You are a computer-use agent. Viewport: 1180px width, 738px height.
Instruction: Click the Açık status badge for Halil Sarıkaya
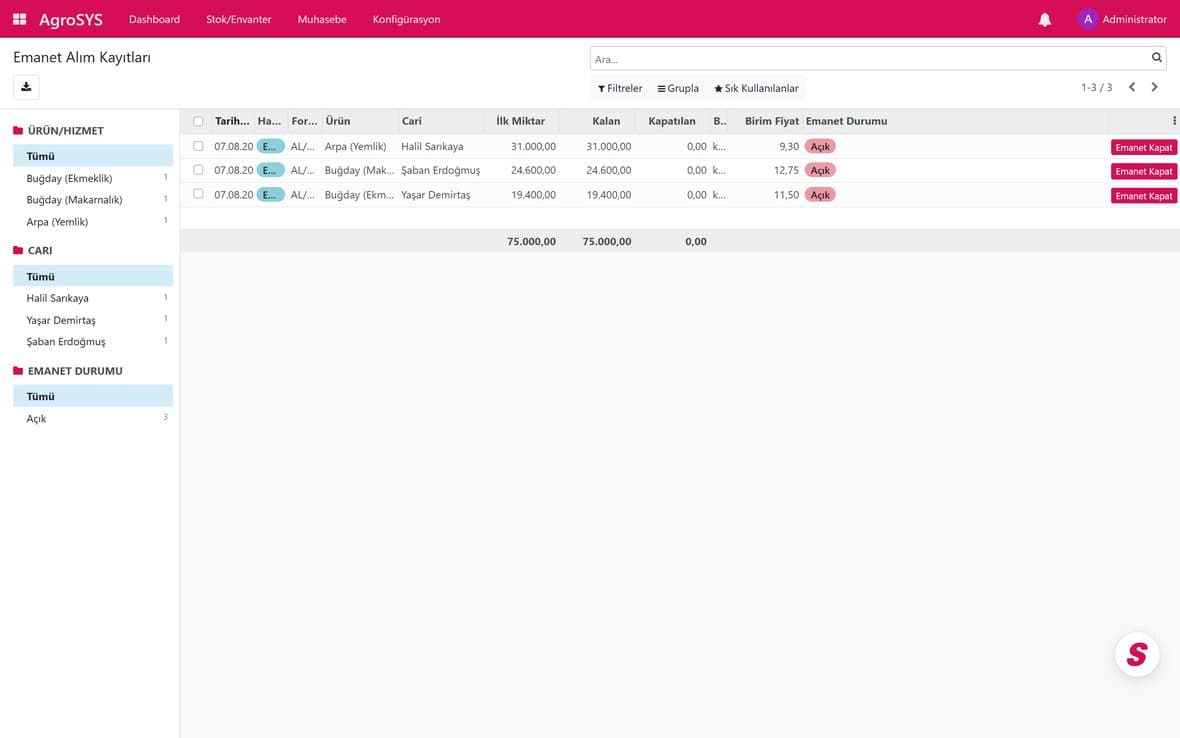(820, 147)
